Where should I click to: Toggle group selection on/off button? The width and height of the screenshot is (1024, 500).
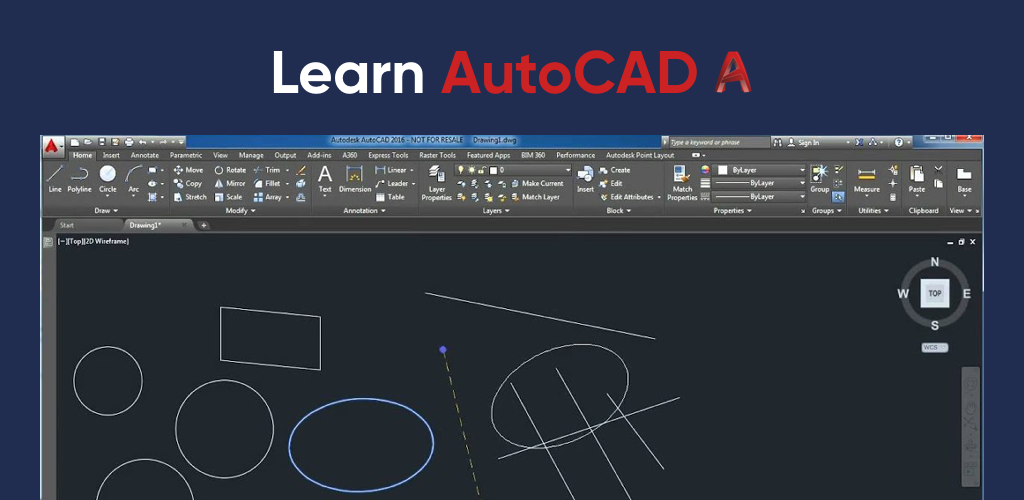click(839, 196)
